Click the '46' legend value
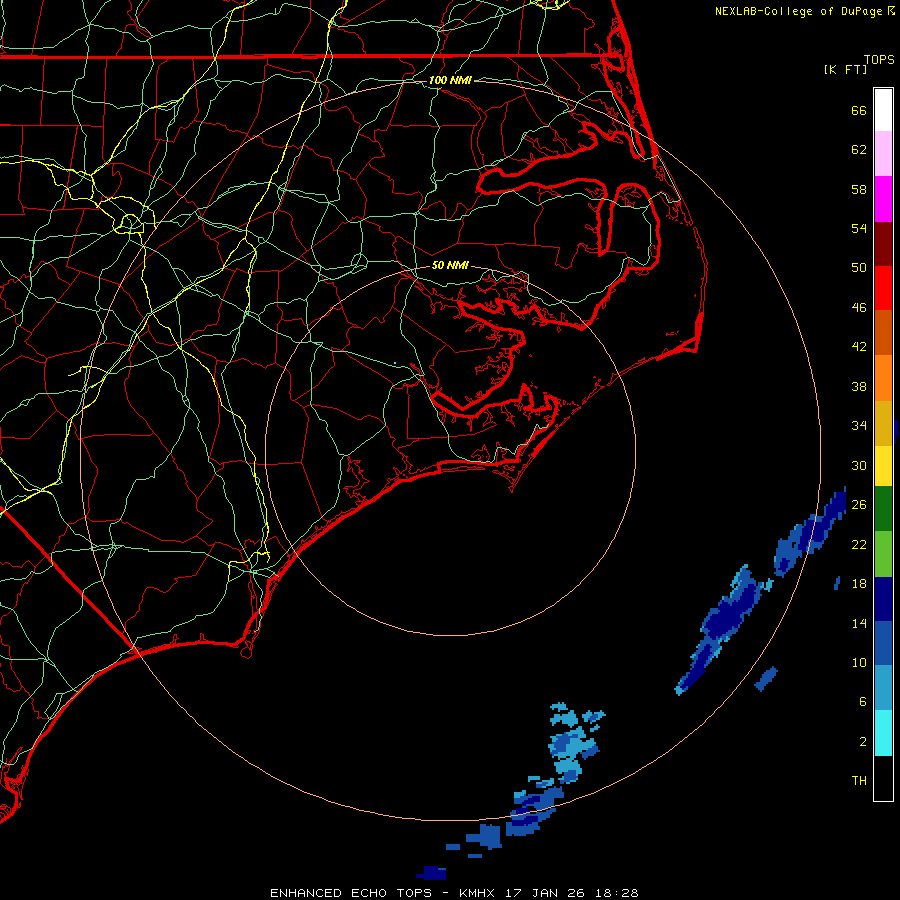 click(859, 308)
